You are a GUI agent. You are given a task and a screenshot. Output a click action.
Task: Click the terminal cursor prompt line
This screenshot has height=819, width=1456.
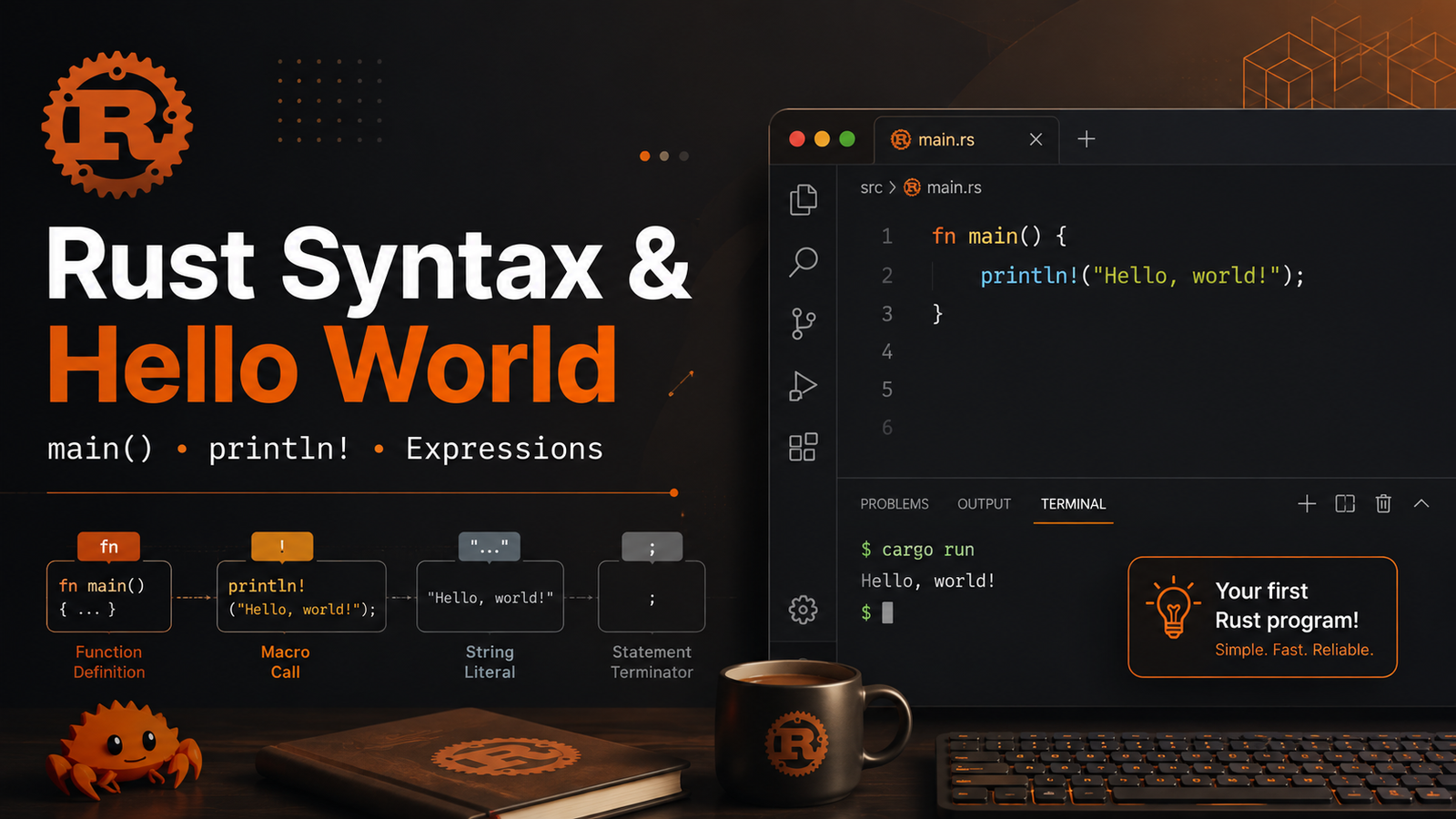[877, 612]
